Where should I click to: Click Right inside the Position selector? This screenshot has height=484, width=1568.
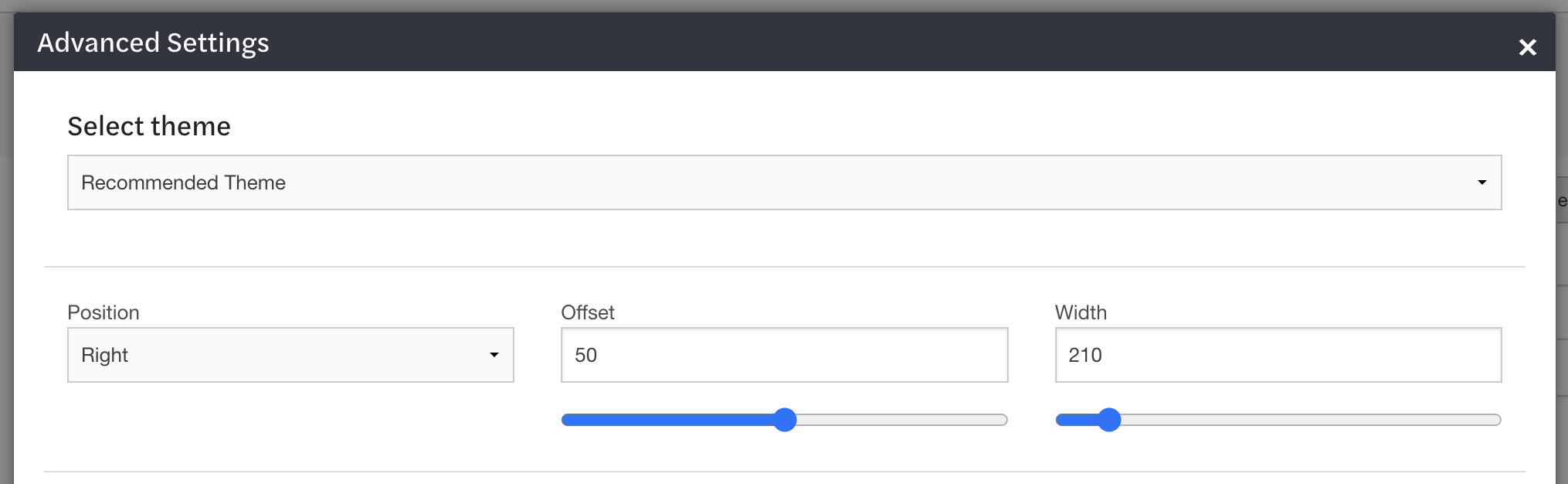104,355
